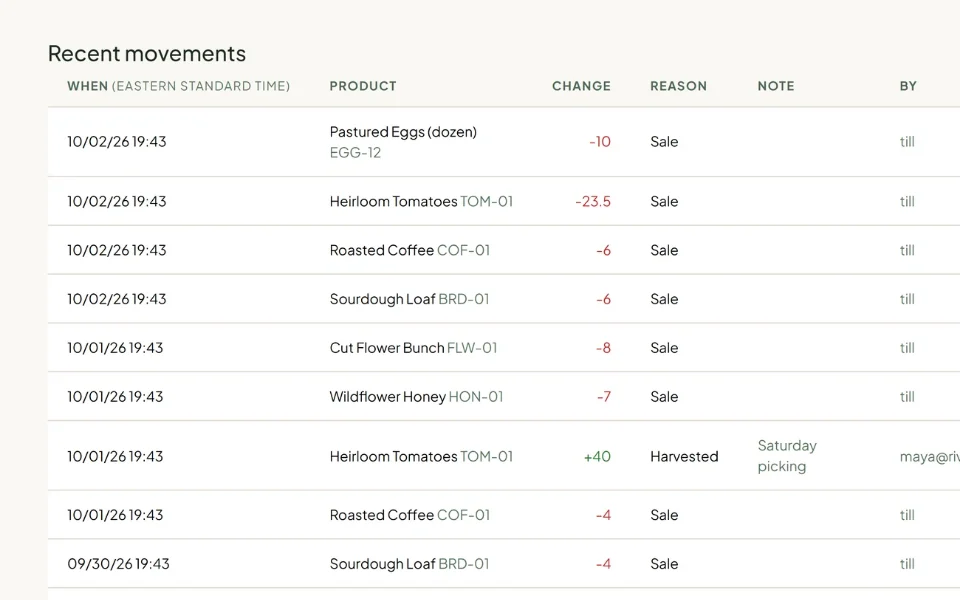960x600 pixels.
Task: Select Roasted Coffee COF-01 in the -6 row
Action: tap(410, 250)
